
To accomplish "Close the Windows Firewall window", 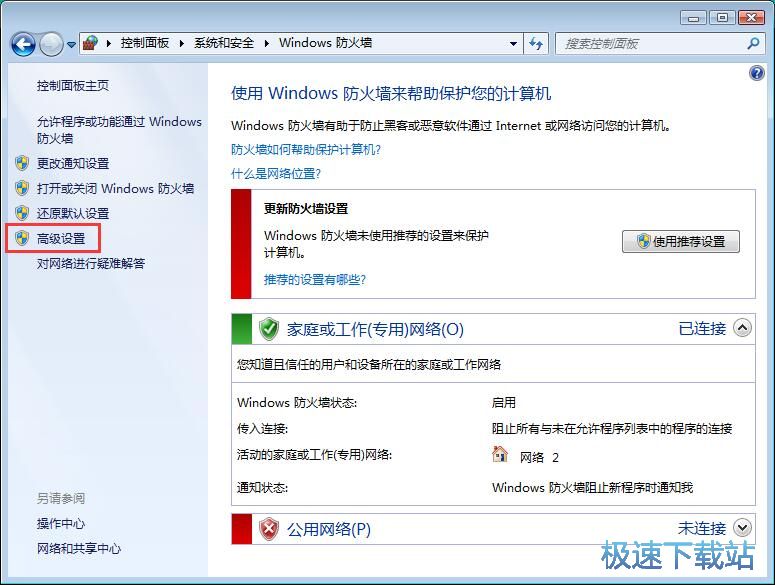I will pos(751,18).
